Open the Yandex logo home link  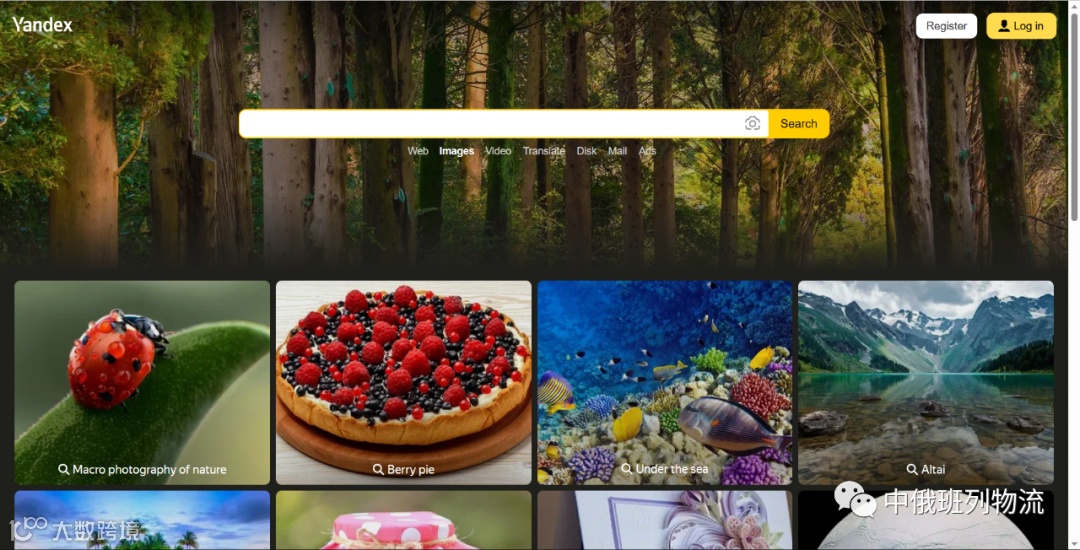click(42, 25)
